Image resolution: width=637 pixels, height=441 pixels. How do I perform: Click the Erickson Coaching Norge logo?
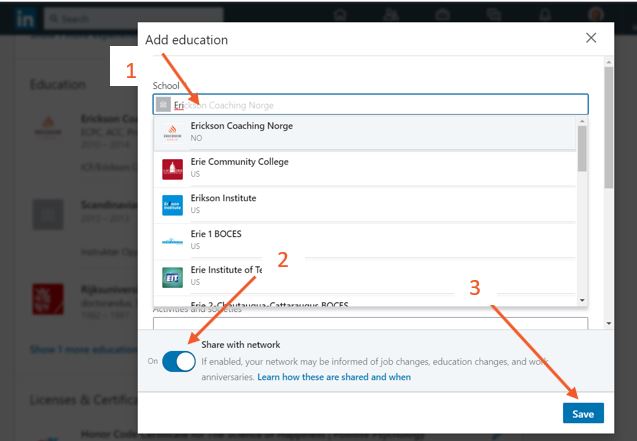172,133
